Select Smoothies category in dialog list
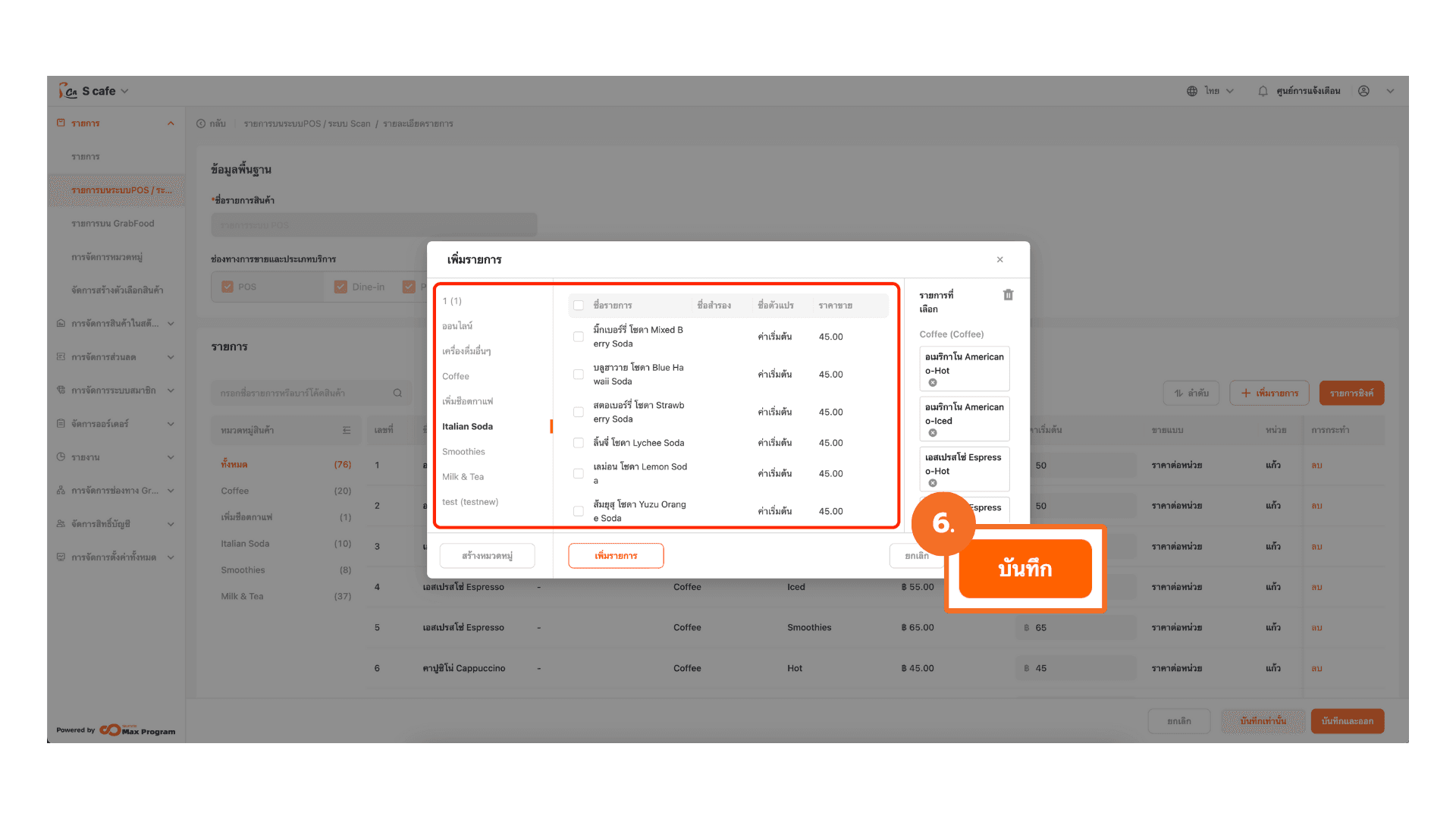 (463, 452)
